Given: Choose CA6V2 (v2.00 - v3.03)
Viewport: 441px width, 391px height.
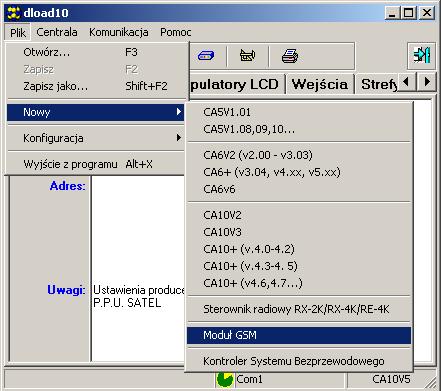Looking at the screenshot, I should tap(299, 155).
